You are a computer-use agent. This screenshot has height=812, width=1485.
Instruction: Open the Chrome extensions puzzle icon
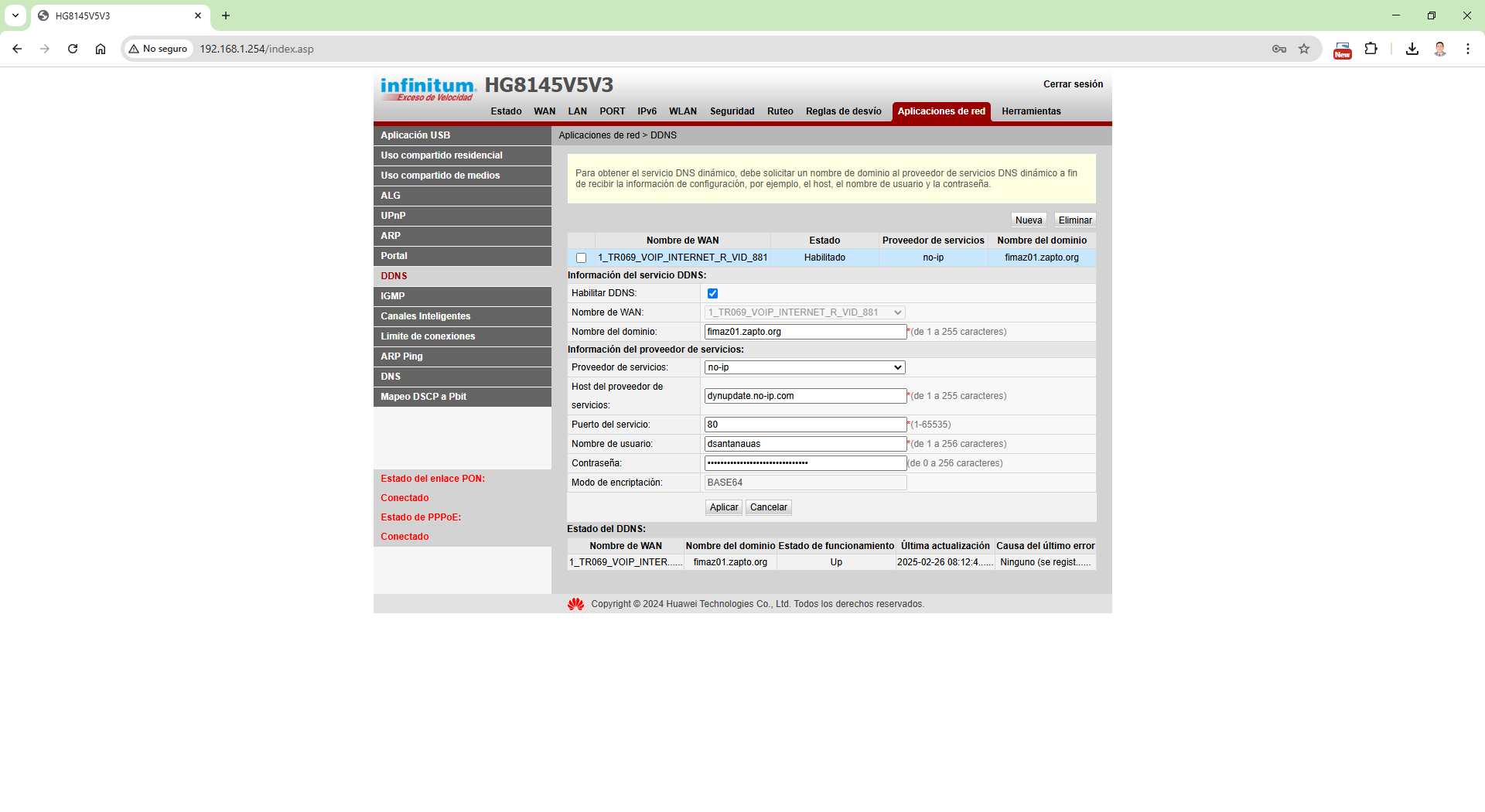coord(1371,49)
